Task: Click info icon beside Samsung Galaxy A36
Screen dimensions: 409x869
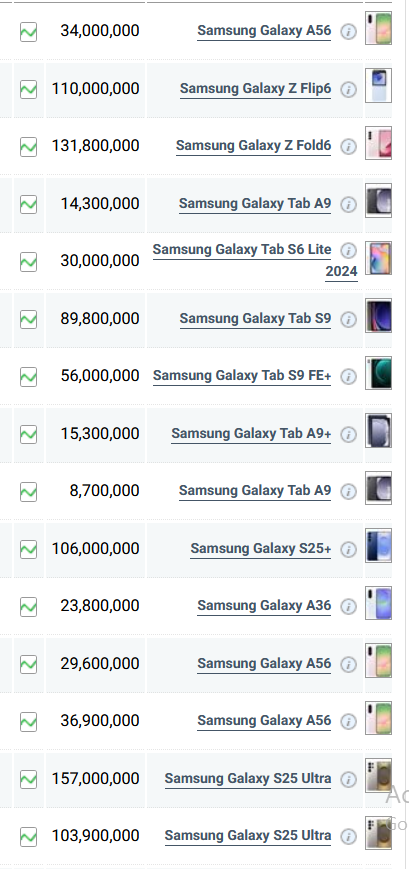Action: pyautogui.click(x=348, y=607)
